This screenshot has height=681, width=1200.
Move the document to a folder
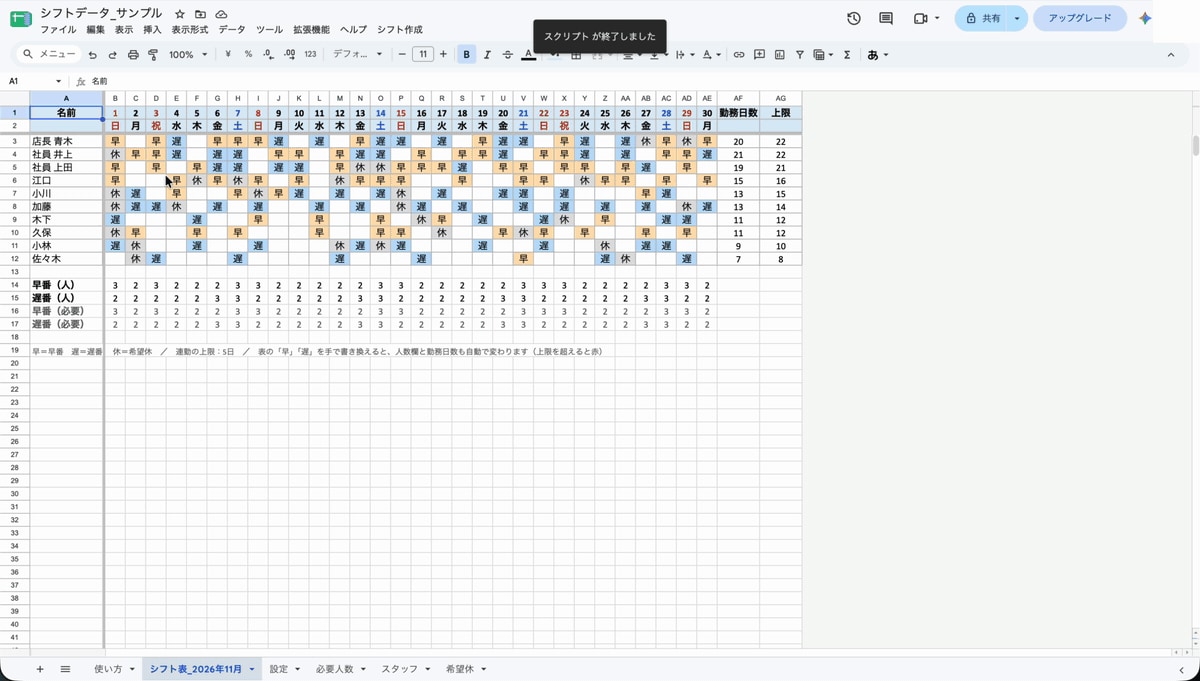coord(200,14)
